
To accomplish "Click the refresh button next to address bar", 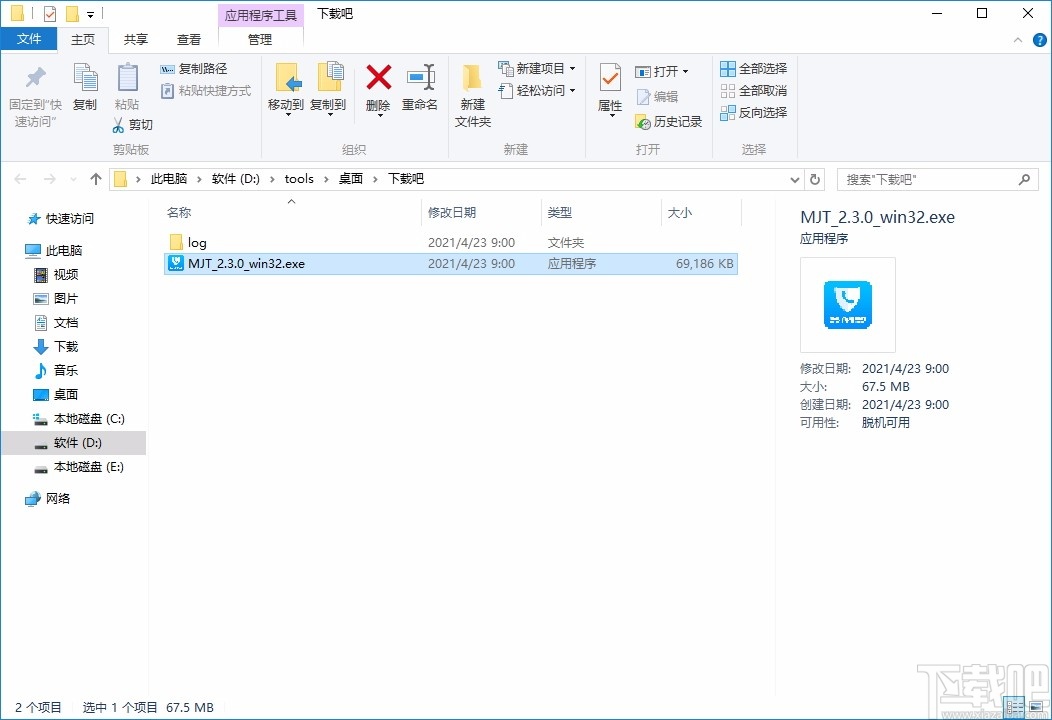I will (x=815, y=178).
